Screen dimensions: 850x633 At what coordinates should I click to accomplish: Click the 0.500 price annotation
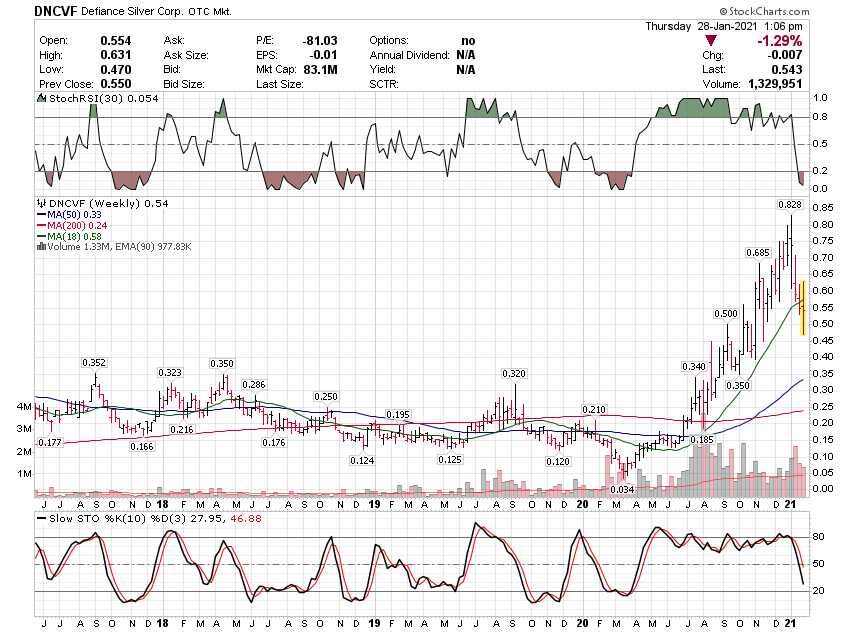(726, 314)
